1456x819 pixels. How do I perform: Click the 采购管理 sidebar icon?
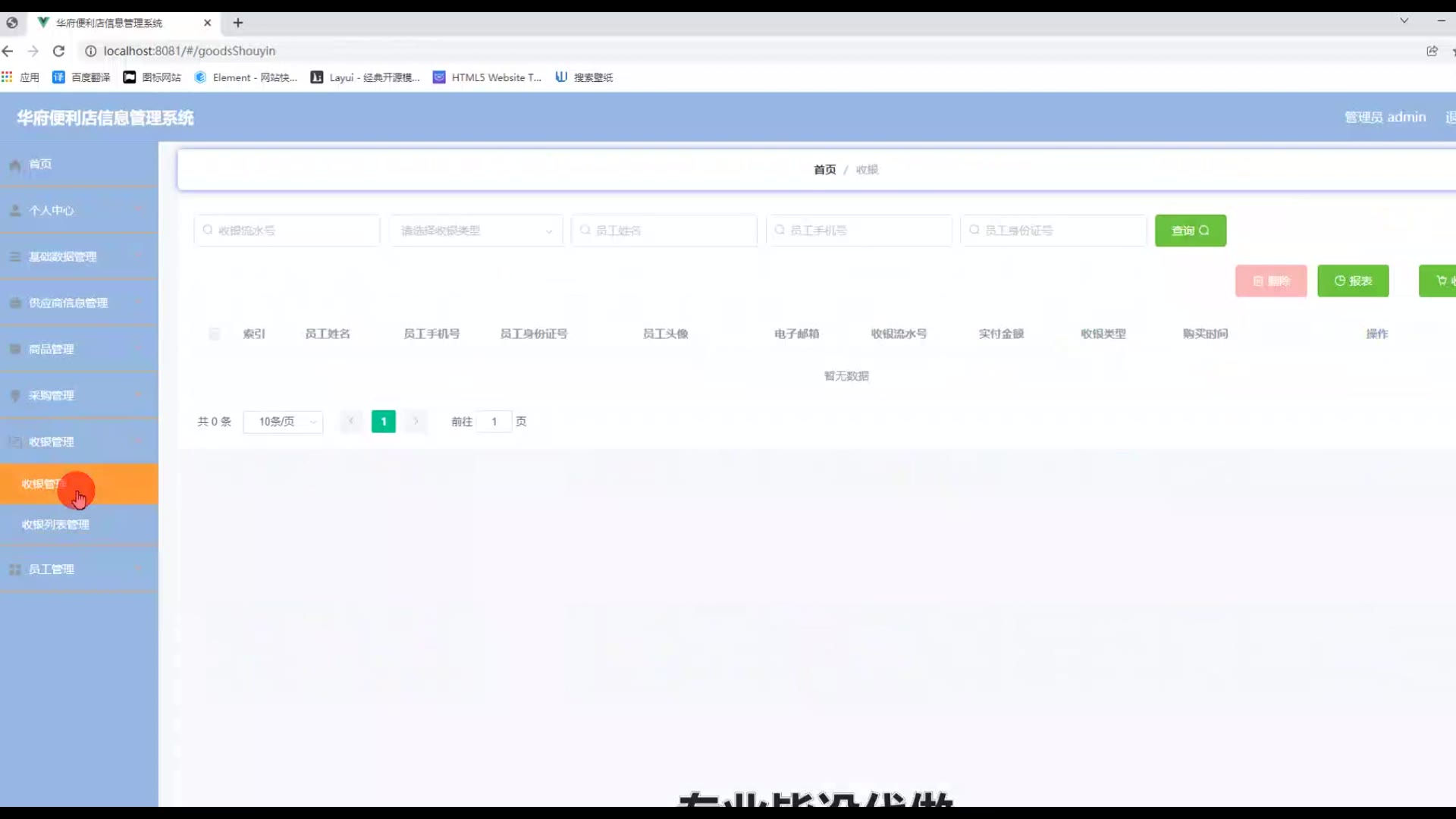point(15,396)
